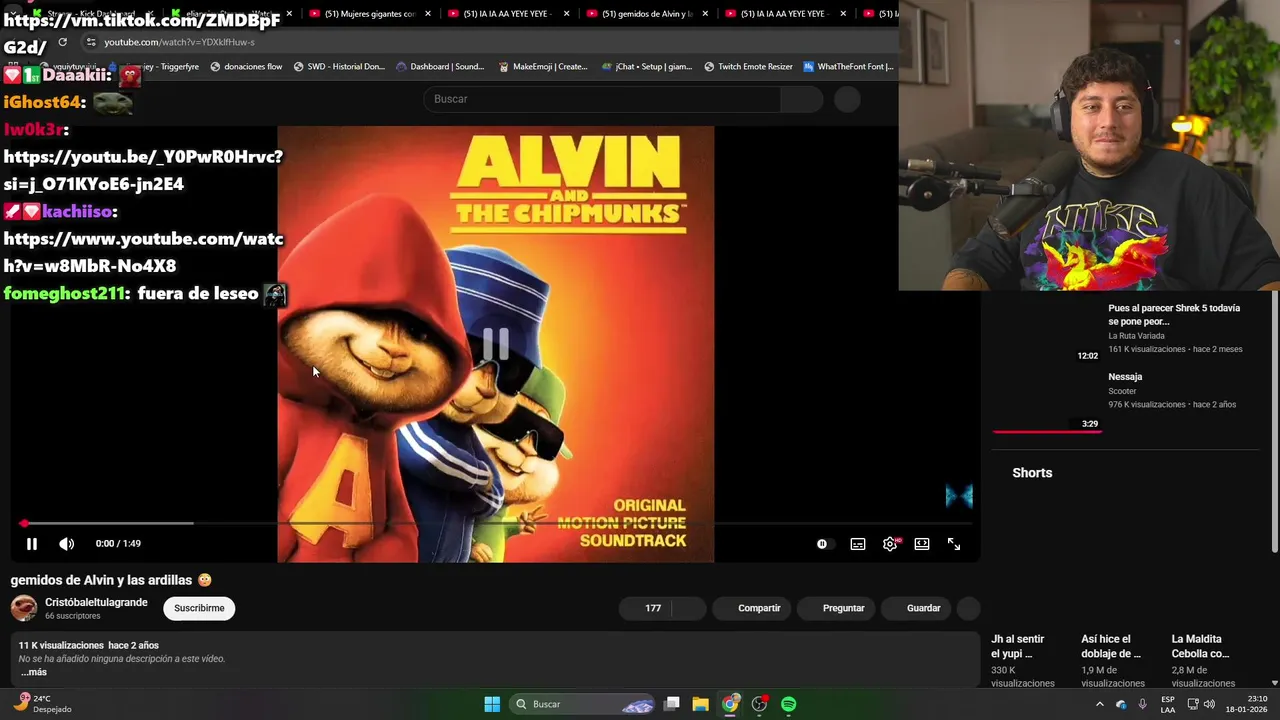Image resolution: width=1280 pixels, height=720 pixels.
Task: Close the Mujeres gigantes tab
Action: point(427,14)
